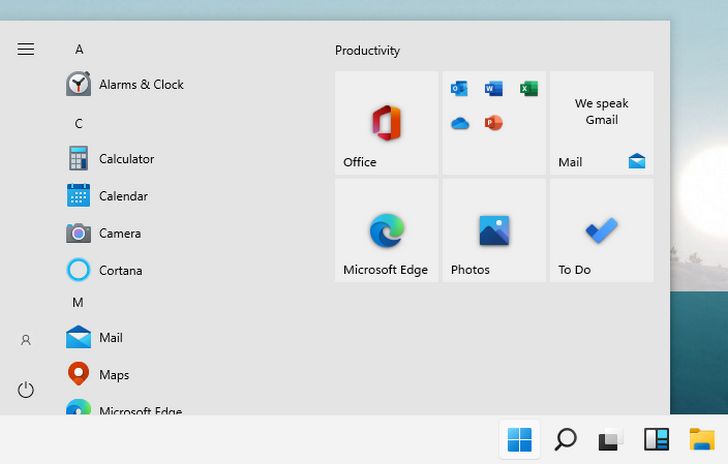Open Cortana from app list
The image size is (728, 464).
coord(104,270)
